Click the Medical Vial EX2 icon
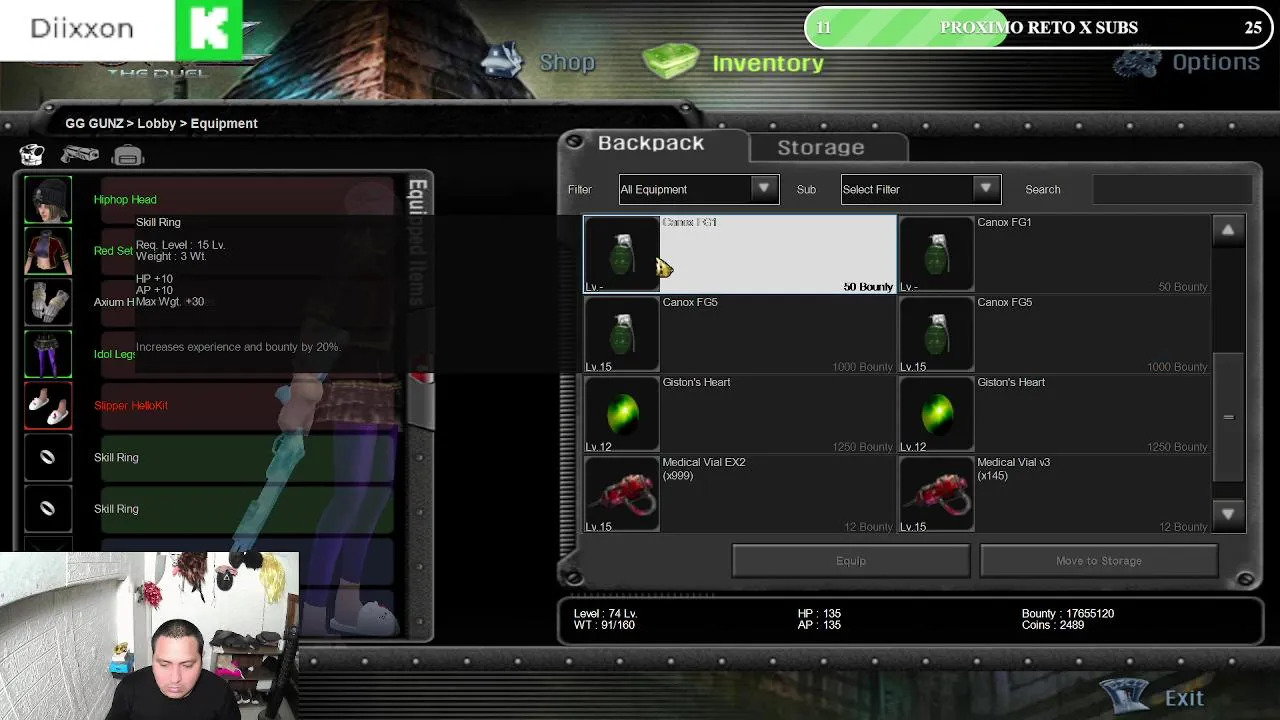 coord(622,494)
